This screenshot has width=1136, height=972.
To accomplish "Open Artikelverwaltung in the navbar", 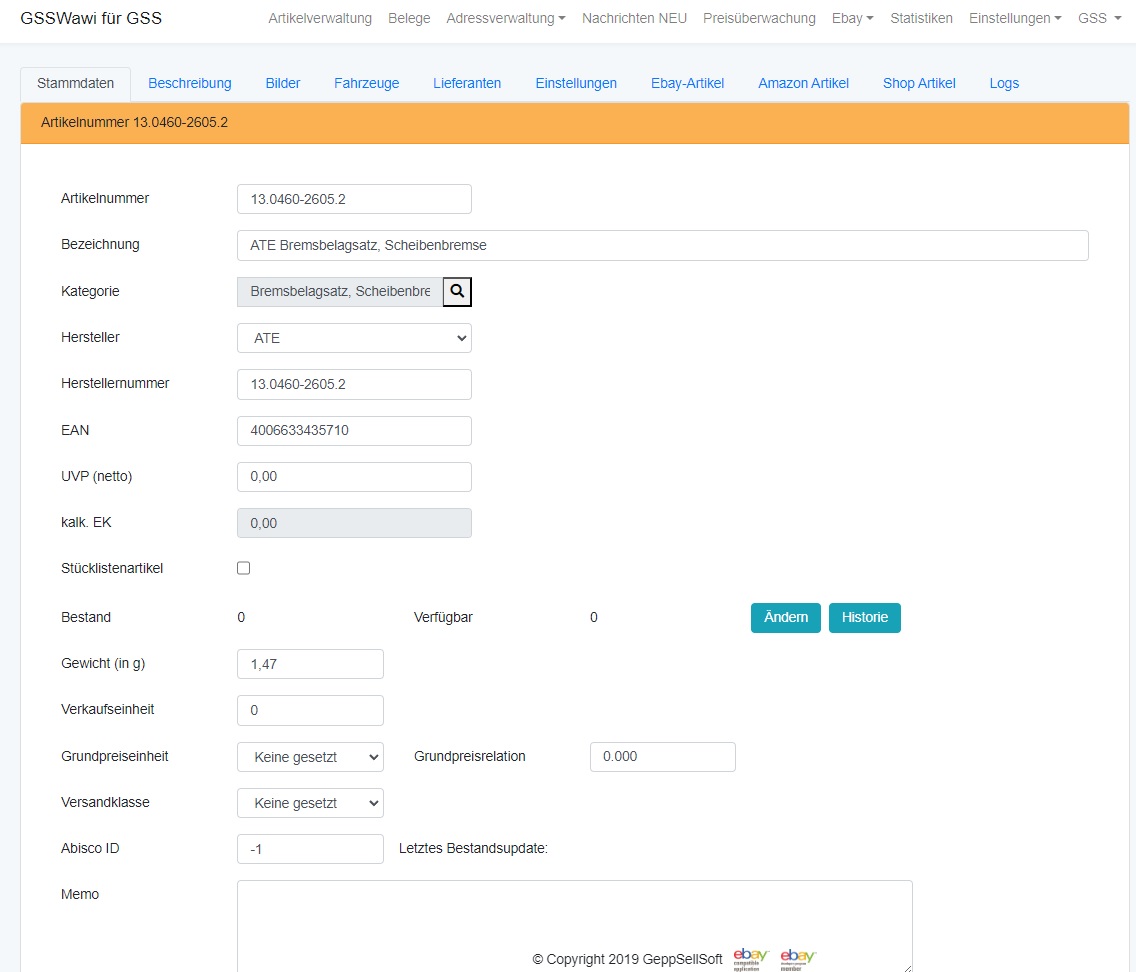I will [x=320, y=18].
